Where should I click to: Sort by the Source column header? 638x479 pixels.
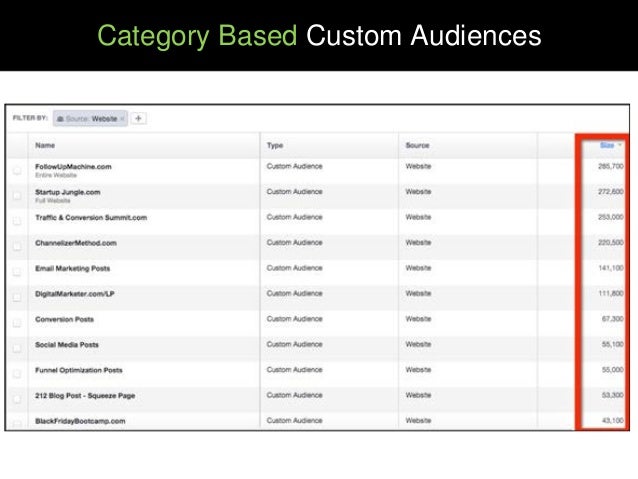coord(417,145)
